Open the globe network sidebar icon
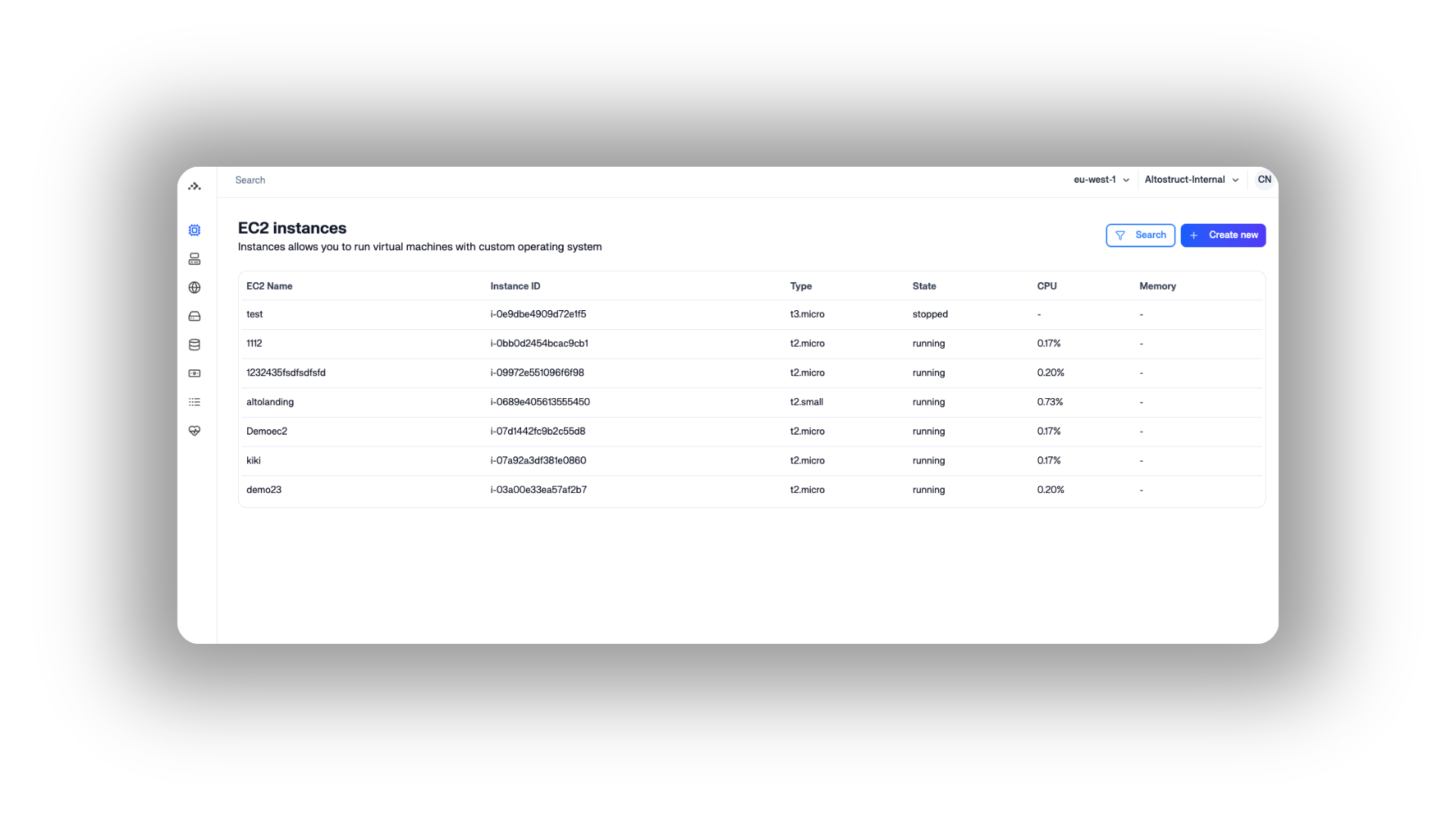 194,287
